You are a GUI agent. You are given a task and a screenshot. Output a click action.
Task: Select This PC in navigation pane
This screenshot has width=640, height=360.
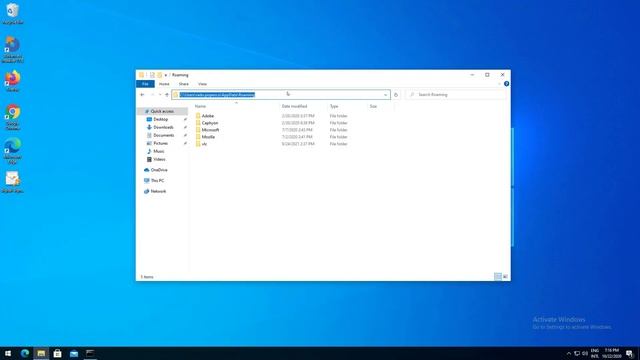tap(157, 180)
